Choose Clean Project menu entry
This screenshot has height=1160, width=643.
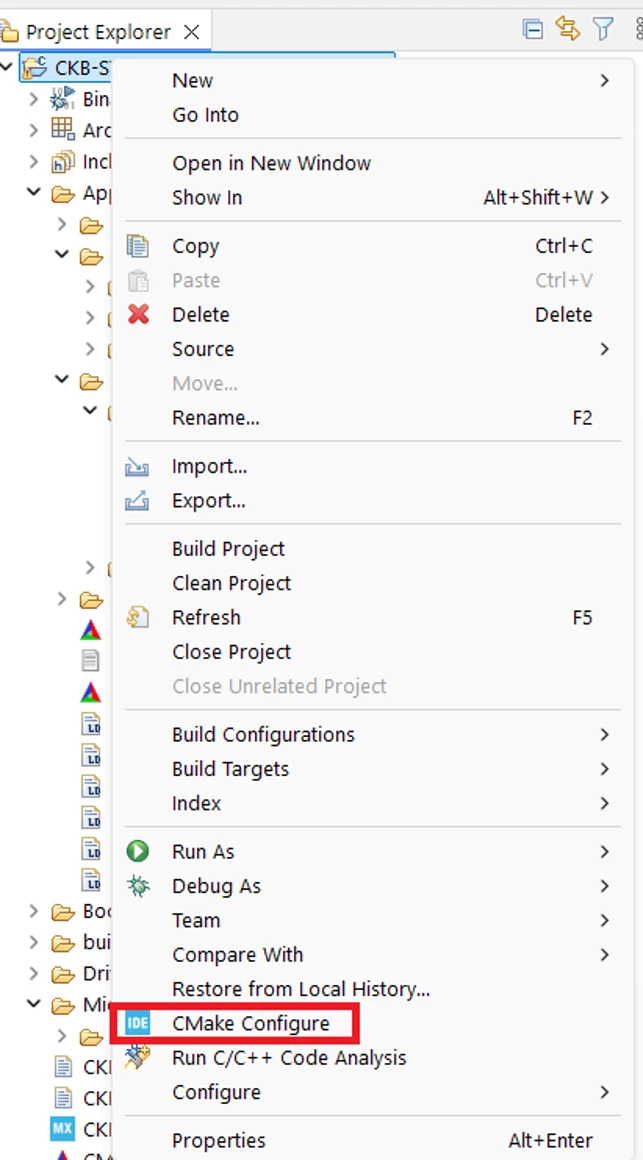232,583
